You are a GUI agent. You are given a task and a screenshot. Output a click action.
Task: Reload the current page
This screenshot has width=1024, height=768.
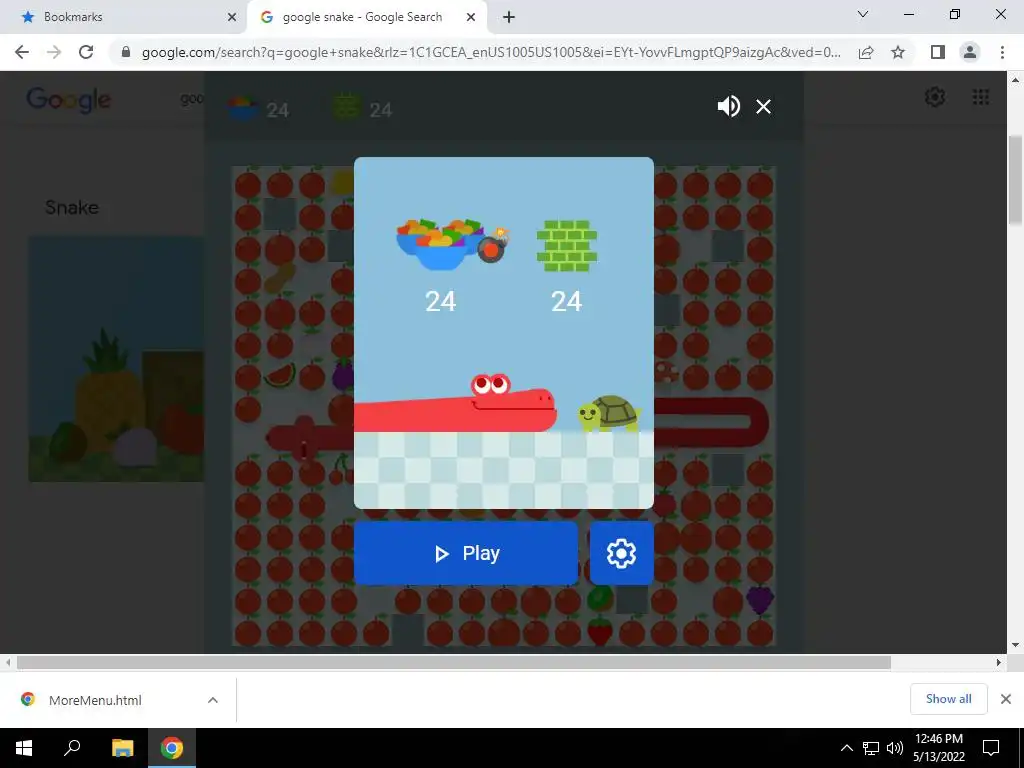(x=86, y=52)
